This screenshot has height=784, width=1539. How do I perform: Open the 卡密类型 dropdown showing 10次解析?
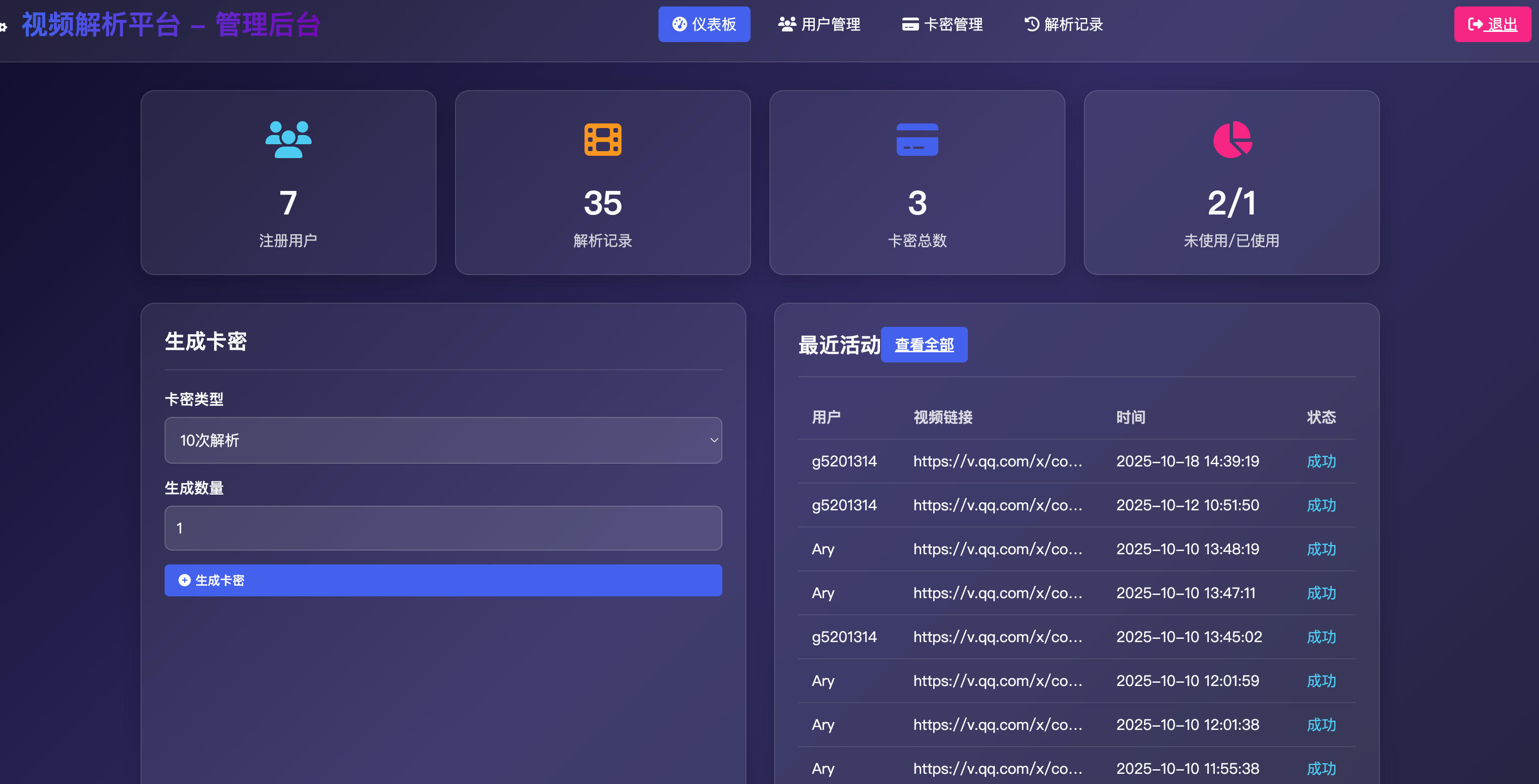pos(443,440)
